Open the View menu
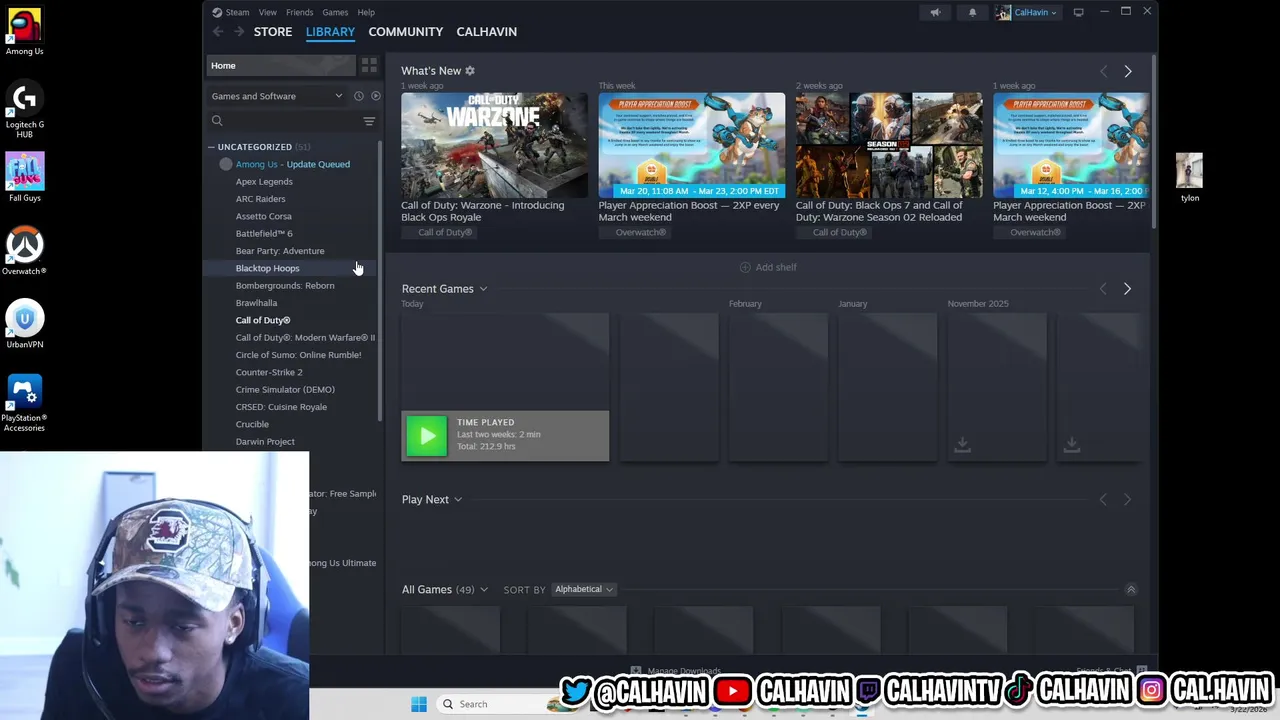This screenshot has height=720, width=1280. point(268,12)
